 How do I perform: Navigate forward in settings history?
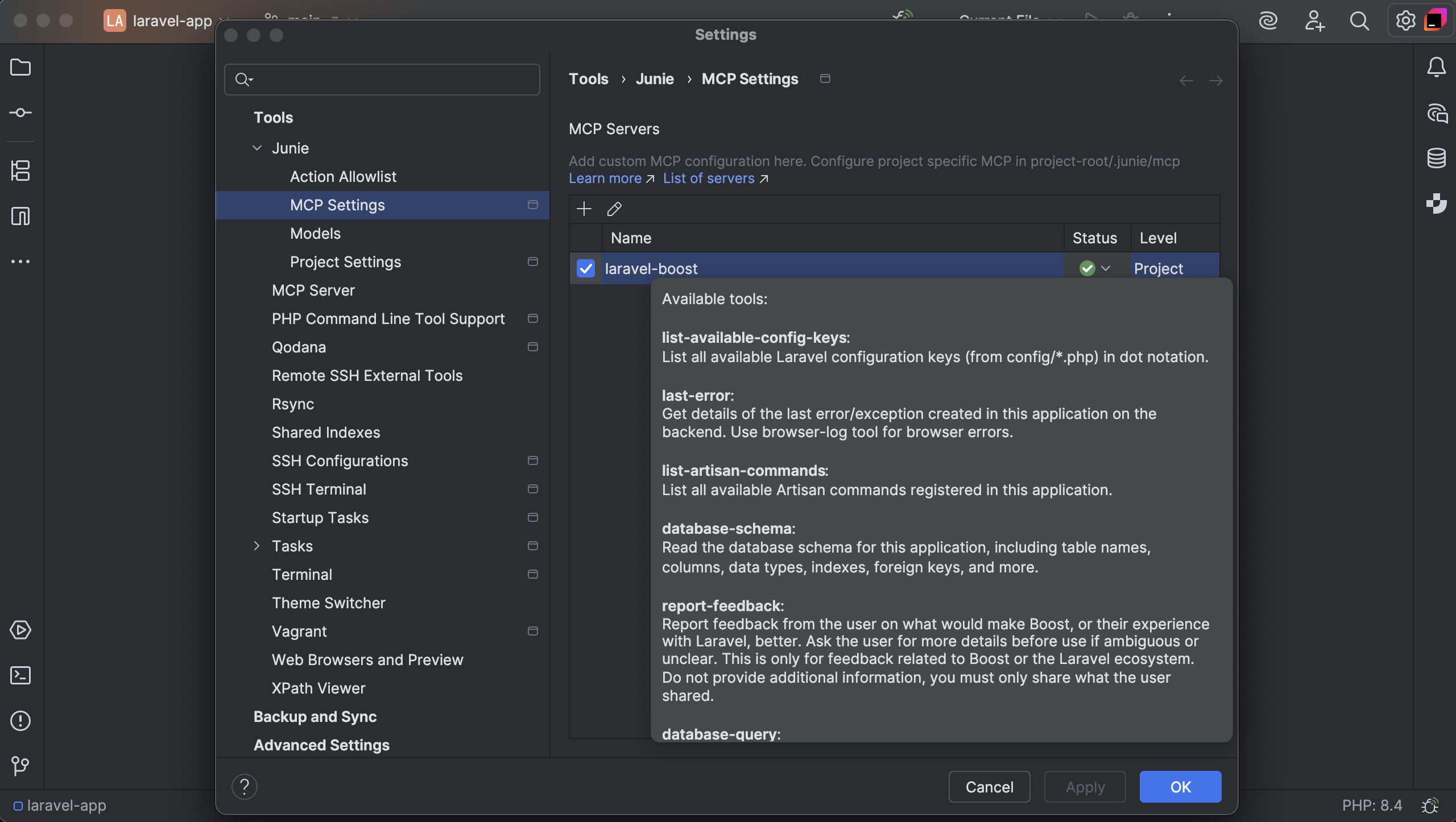[x=1216, y=81]
